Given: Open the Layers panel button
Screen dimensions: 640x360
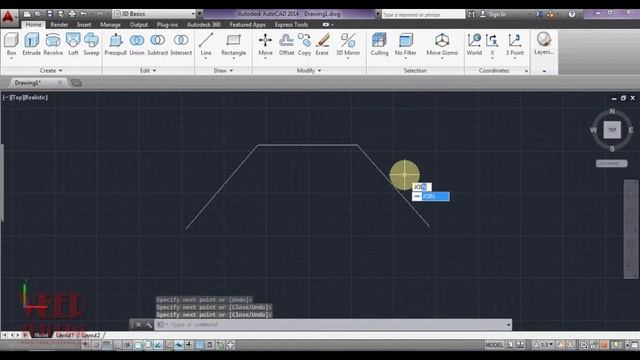Looking at the screenshot, I should pyautogui.click(x=544, y=44).
